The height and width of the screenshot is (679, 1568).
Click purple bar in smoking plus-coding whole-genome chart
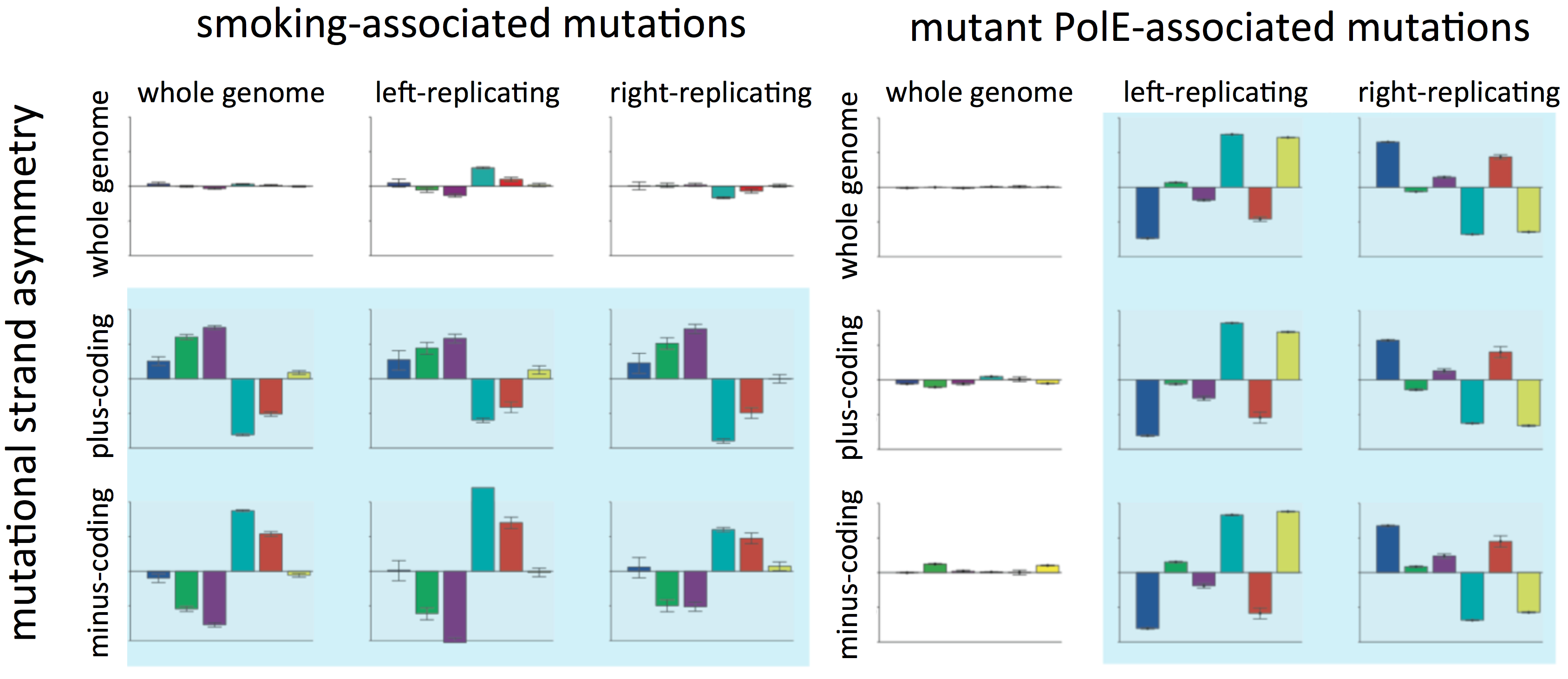point(214,353)
